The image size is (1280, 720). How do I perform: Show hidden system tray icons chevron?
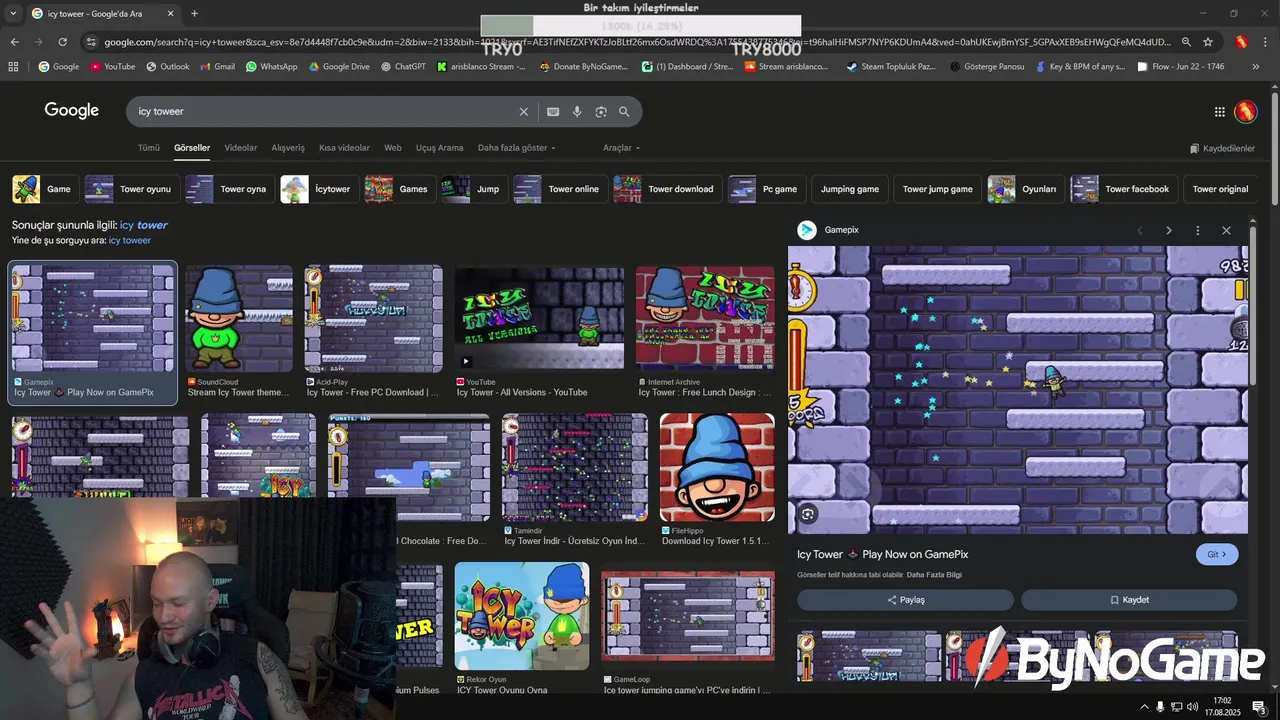[1144, 707]
